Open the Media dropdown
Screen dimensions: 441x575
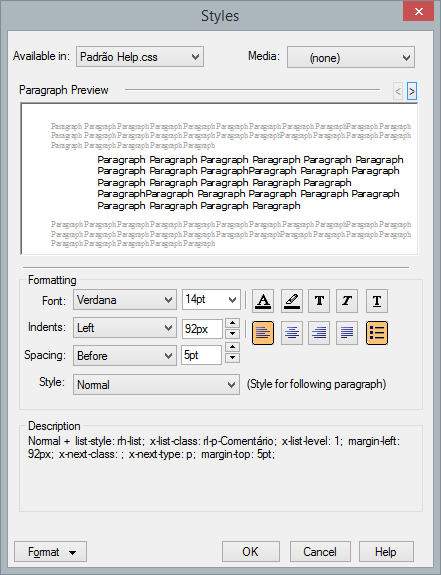(351, 58)
